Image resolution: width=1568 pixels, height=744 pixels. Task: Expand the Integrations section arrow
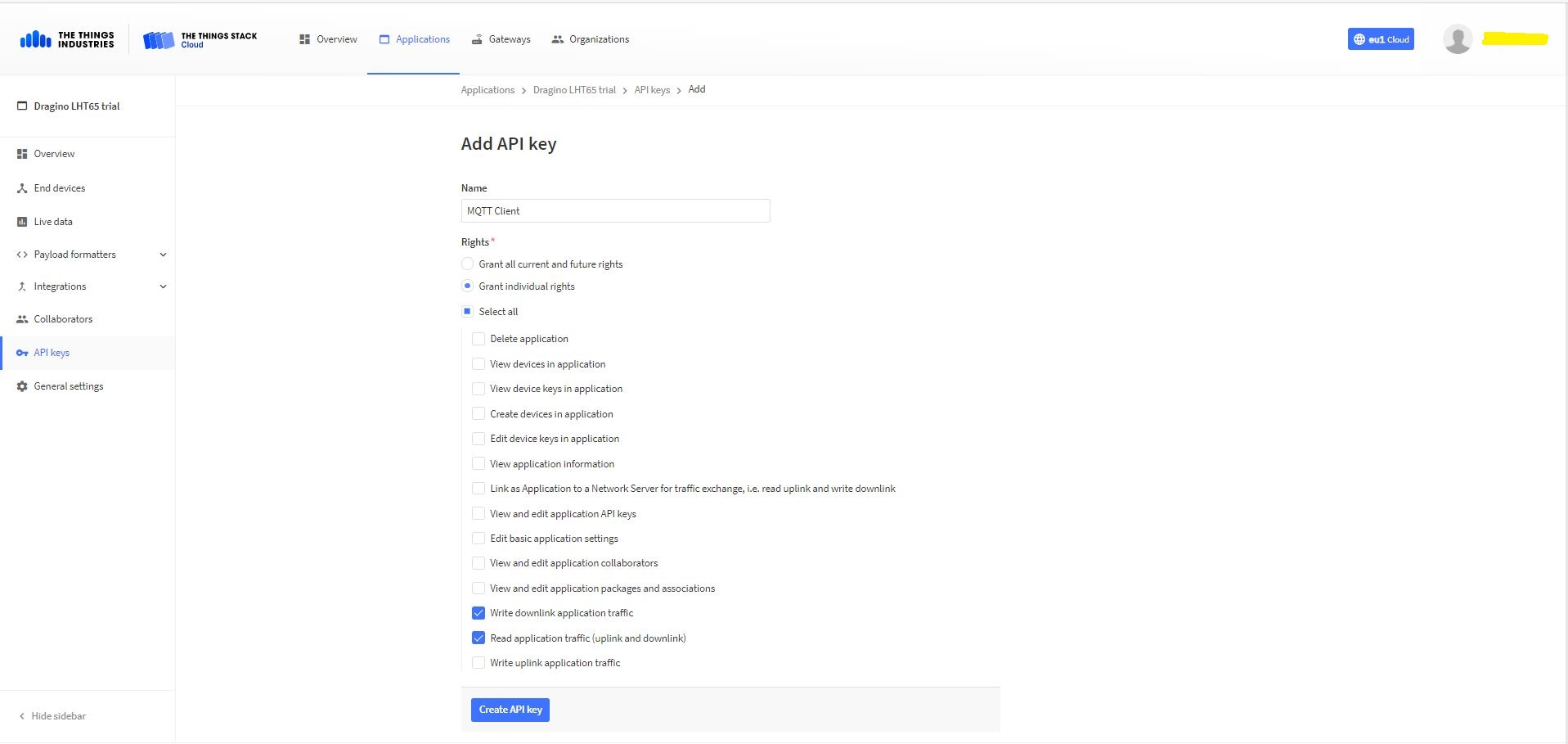click(163, 286)
